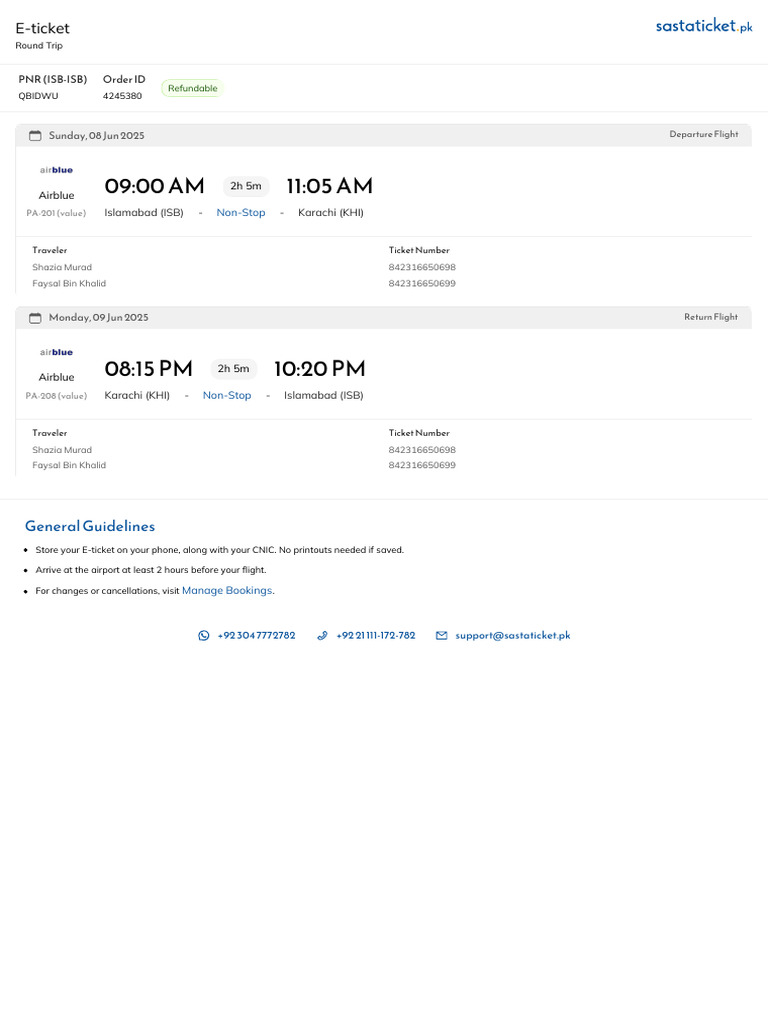Click the 2h 5m duration pill for departure
This screenshot has width=768, height=1024.
pyautogui.click(x=246, y=186)
